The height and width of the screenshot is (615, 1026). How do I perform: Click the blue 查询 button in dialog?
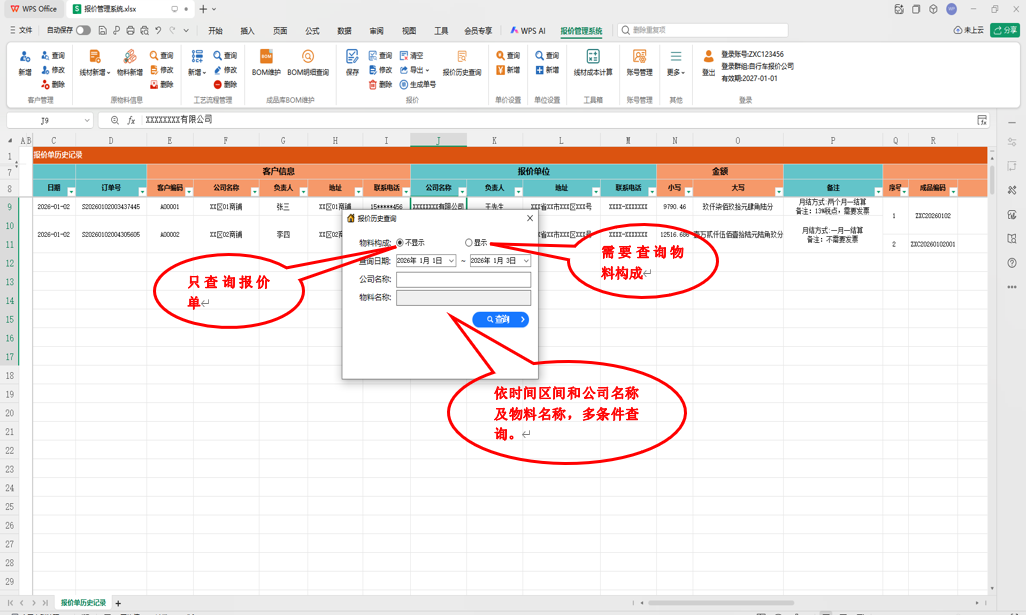(x=501, y=319)
